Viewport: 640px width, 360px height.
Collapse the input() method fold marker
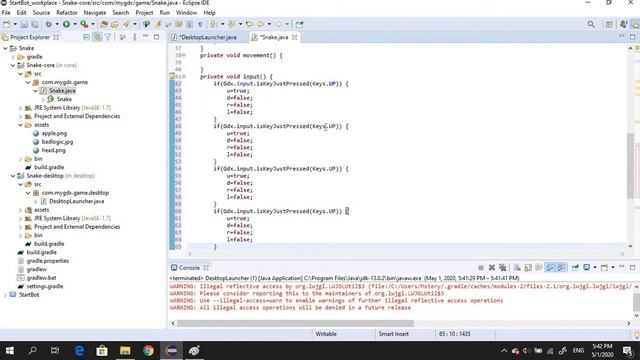point(184,76)
